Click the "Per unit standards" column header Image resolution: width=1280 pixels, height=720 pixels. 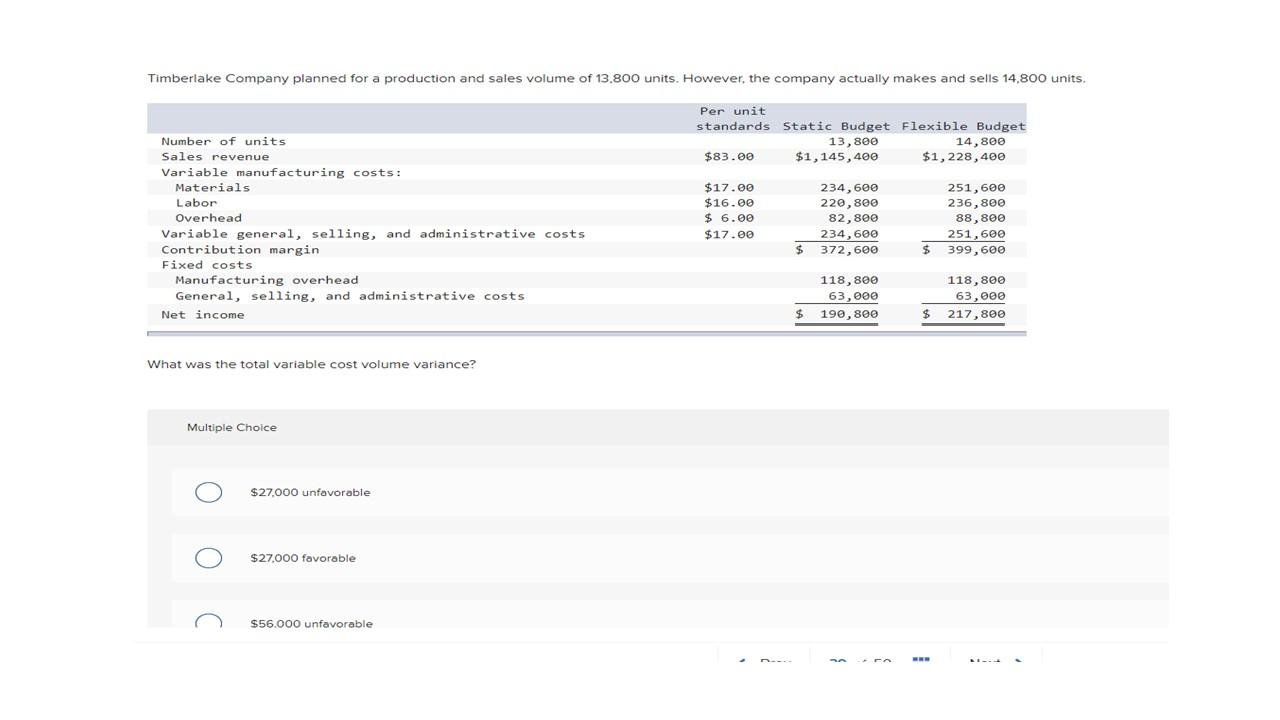click(733, 118)
